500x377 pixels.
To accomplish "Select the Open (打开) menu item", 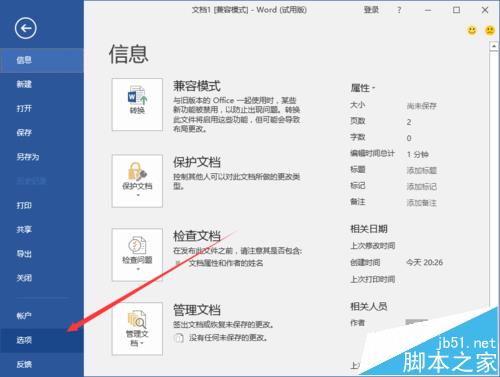I will click(42, 108).
